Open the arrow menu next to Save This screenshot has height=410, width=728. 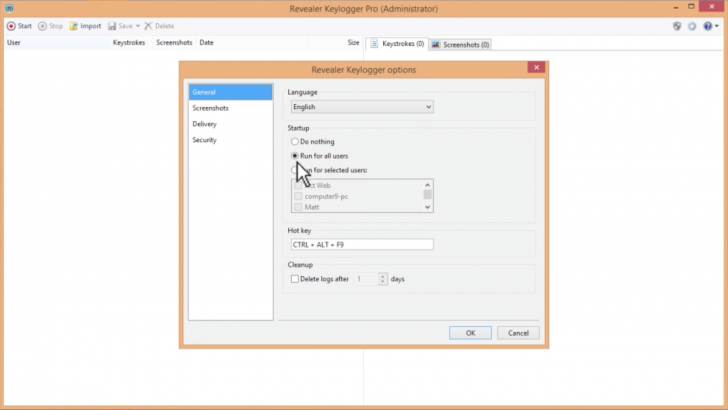pos(138,26)
